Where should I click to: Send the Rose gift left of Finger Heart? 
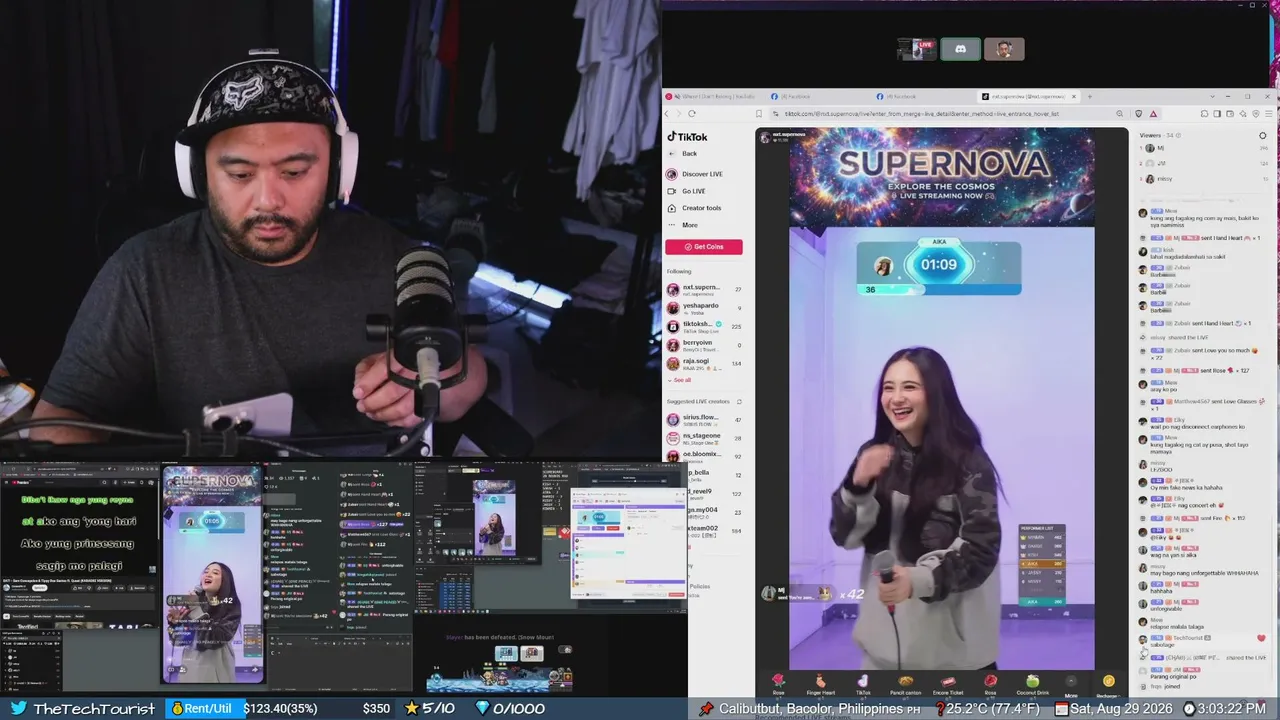point(778,685)
